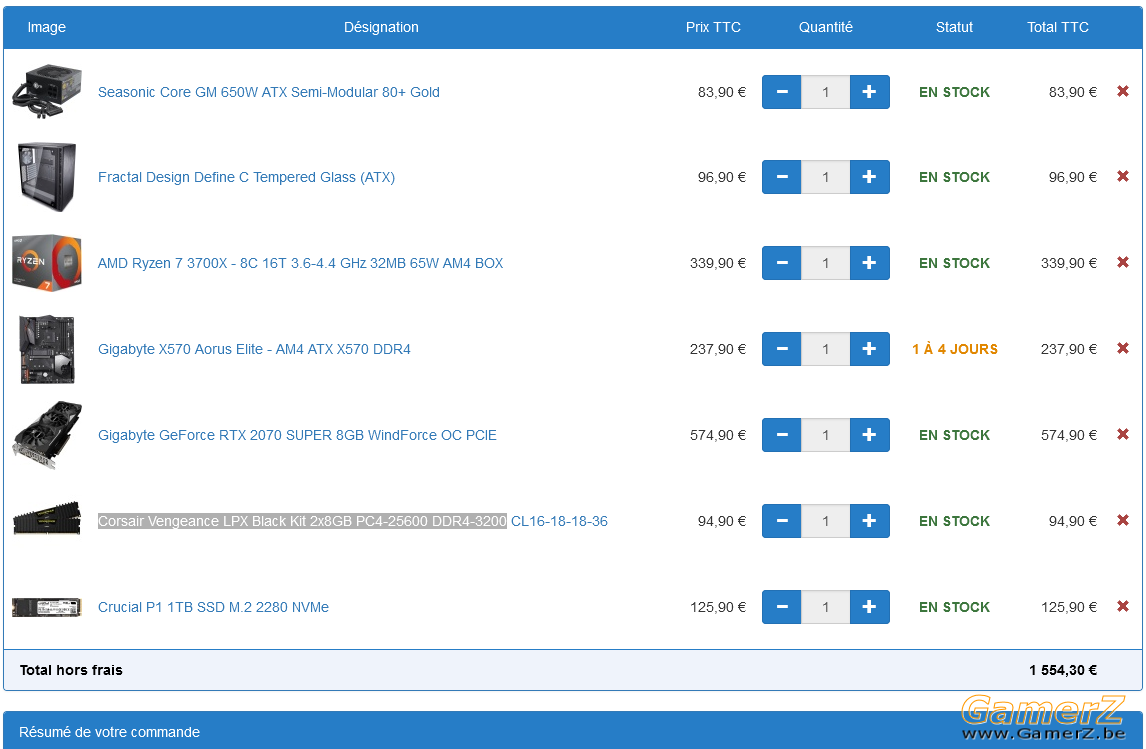Decrease Corsair Vengeance LPX quantity
The image size is (1146, 749).
click(781, 521)
